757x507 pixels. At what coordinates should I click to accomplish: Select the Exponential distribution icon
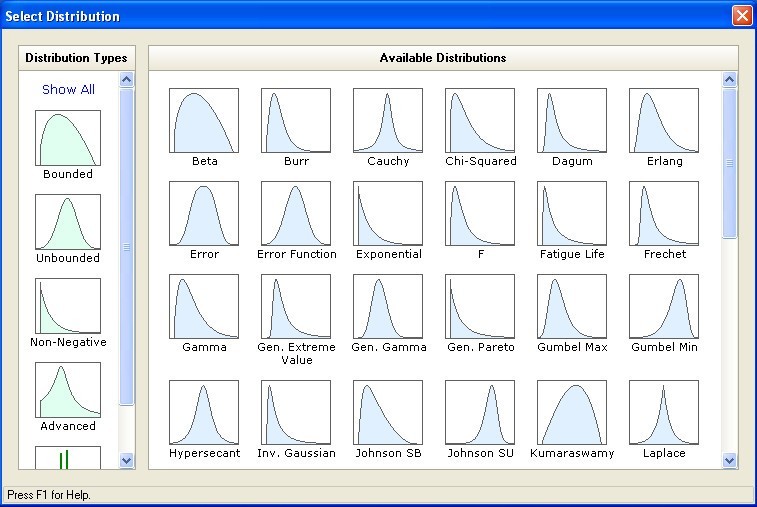(x=388, y=214)
